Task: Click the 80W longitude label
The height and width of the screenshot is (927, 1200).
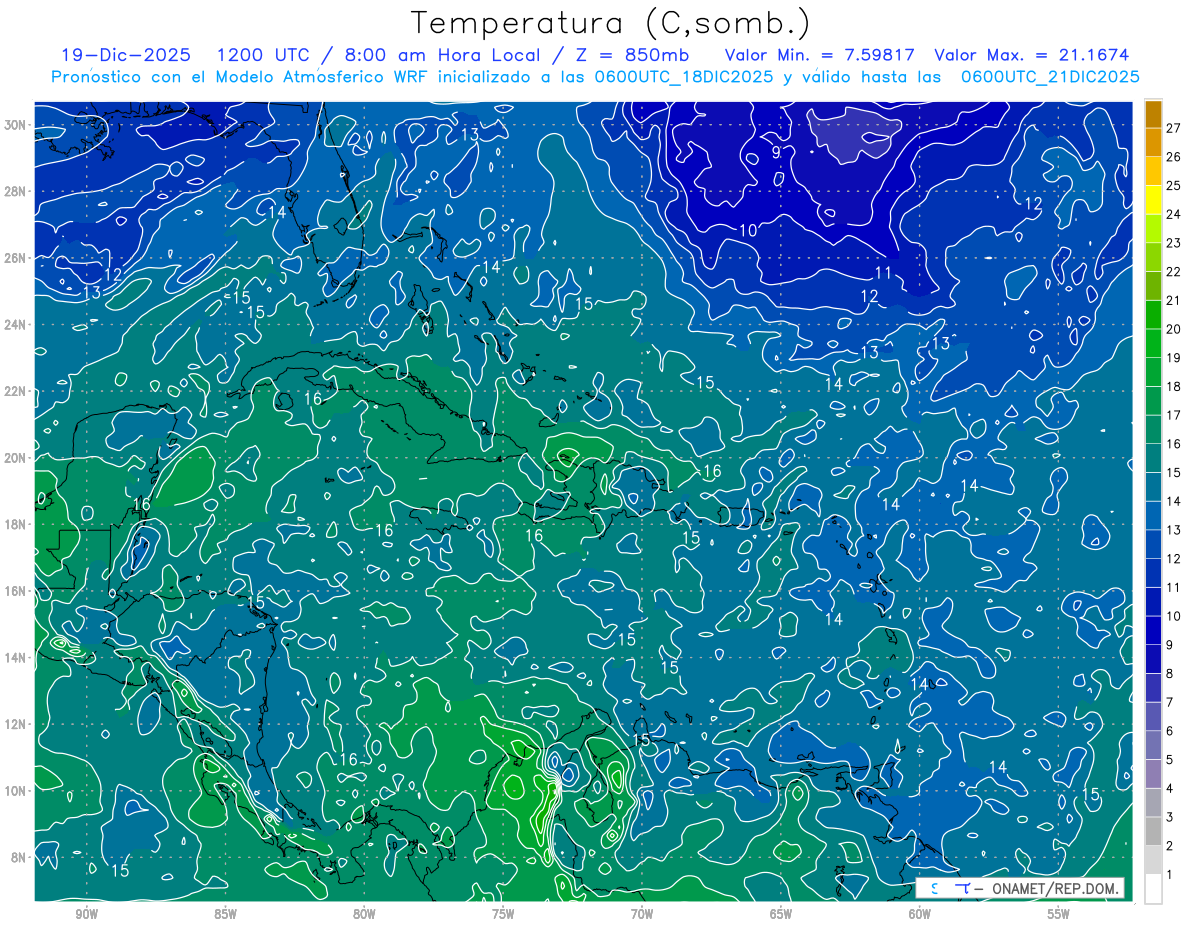Action: pyautogui.click(x=364, y=915)
